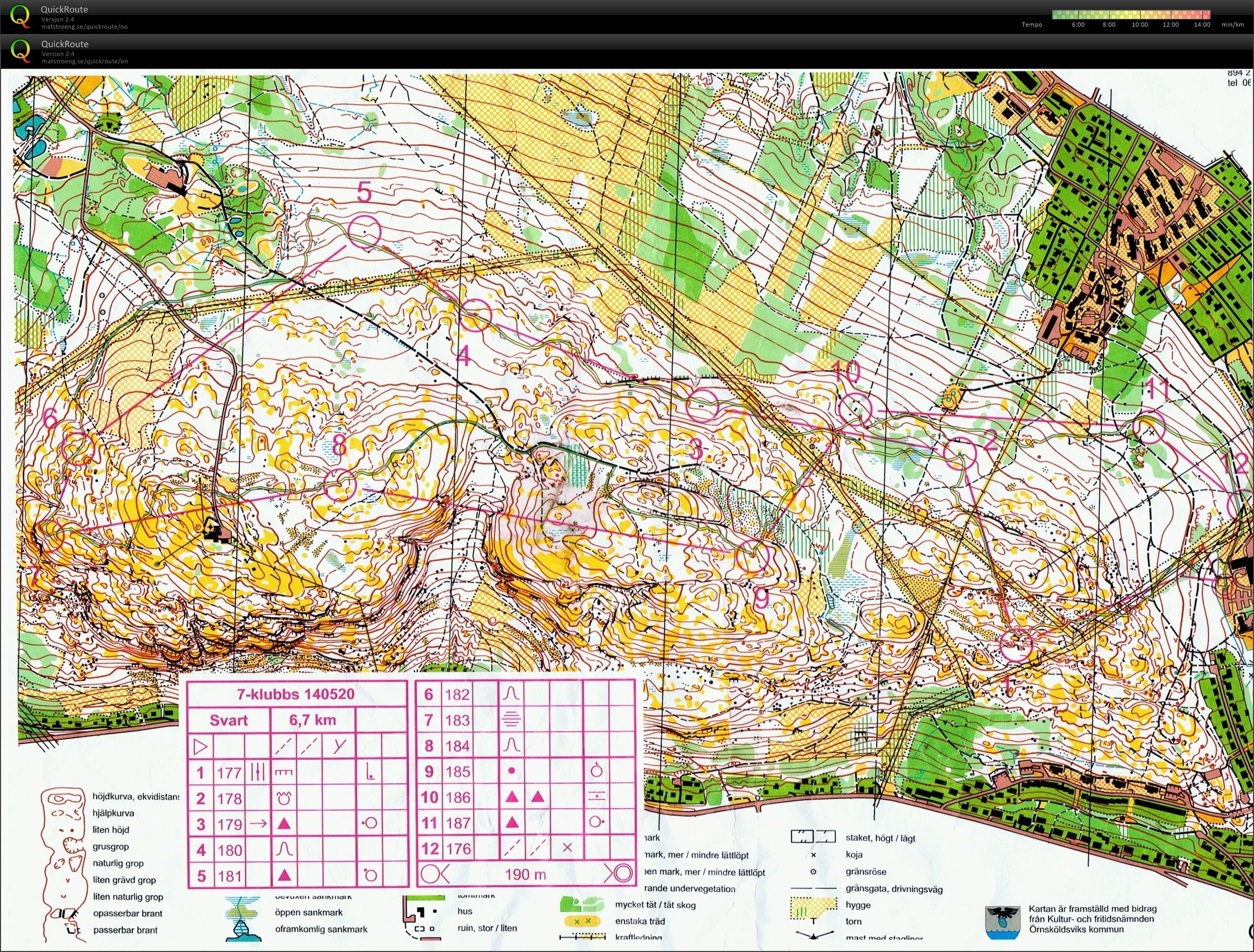Click the 'koja' X legend symbol
1254x952 pixels.
813,855
